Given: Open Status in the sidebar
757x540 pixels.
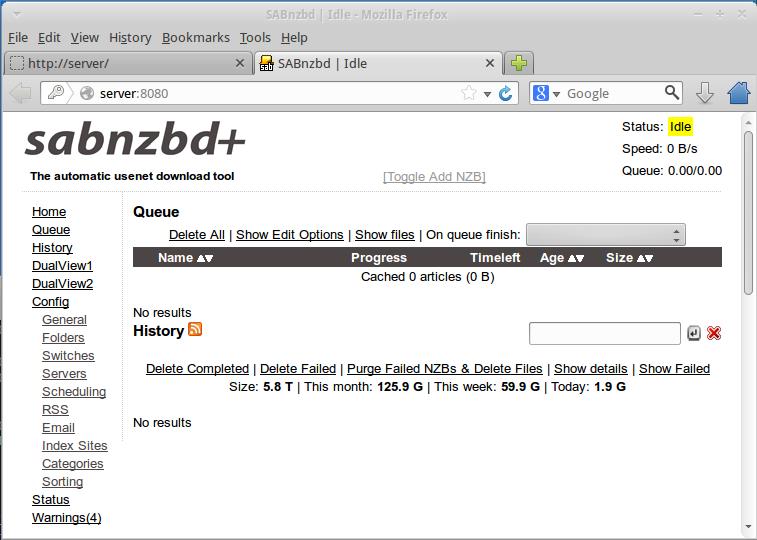Looking at the screenshot, I should click(51, 500).
